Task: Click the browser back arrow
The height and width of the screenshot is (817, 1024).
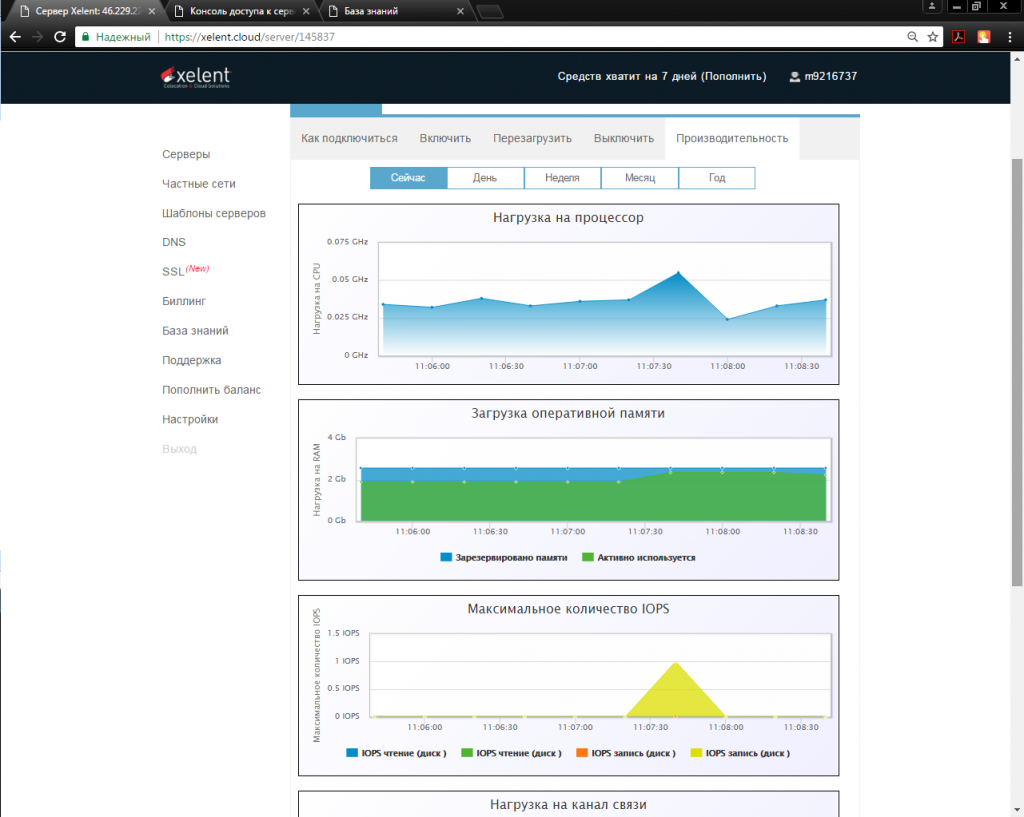Action: [15, 37]
